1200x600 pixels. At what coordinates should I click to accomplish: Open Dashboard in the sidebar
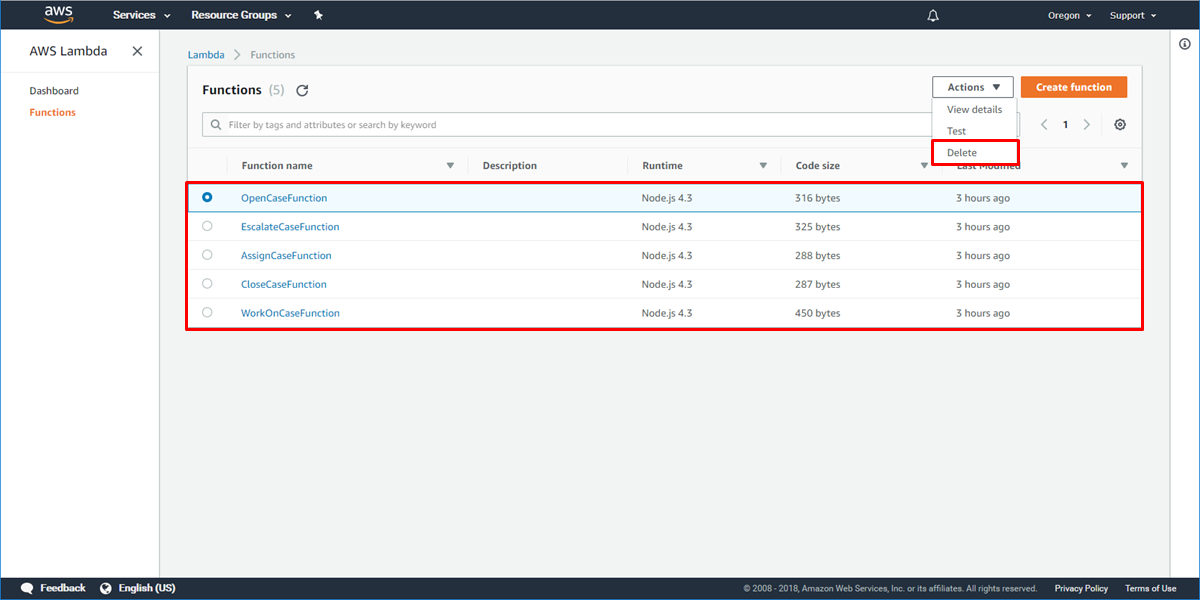pos(54,91)
